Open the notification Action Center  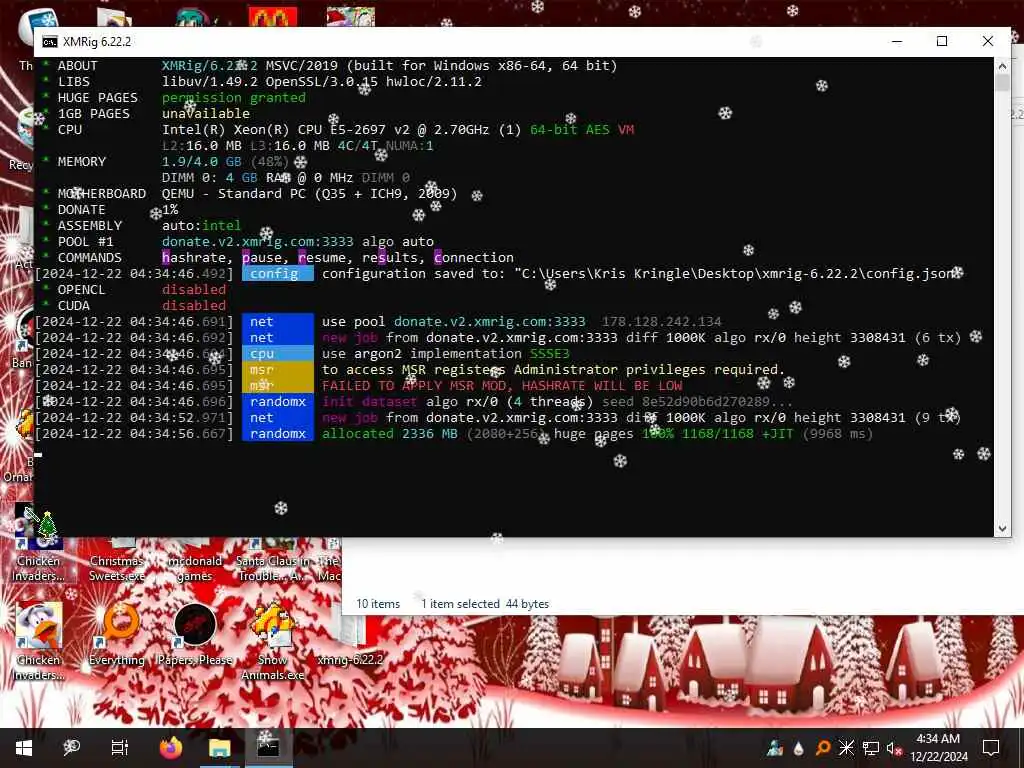point(991,748)
